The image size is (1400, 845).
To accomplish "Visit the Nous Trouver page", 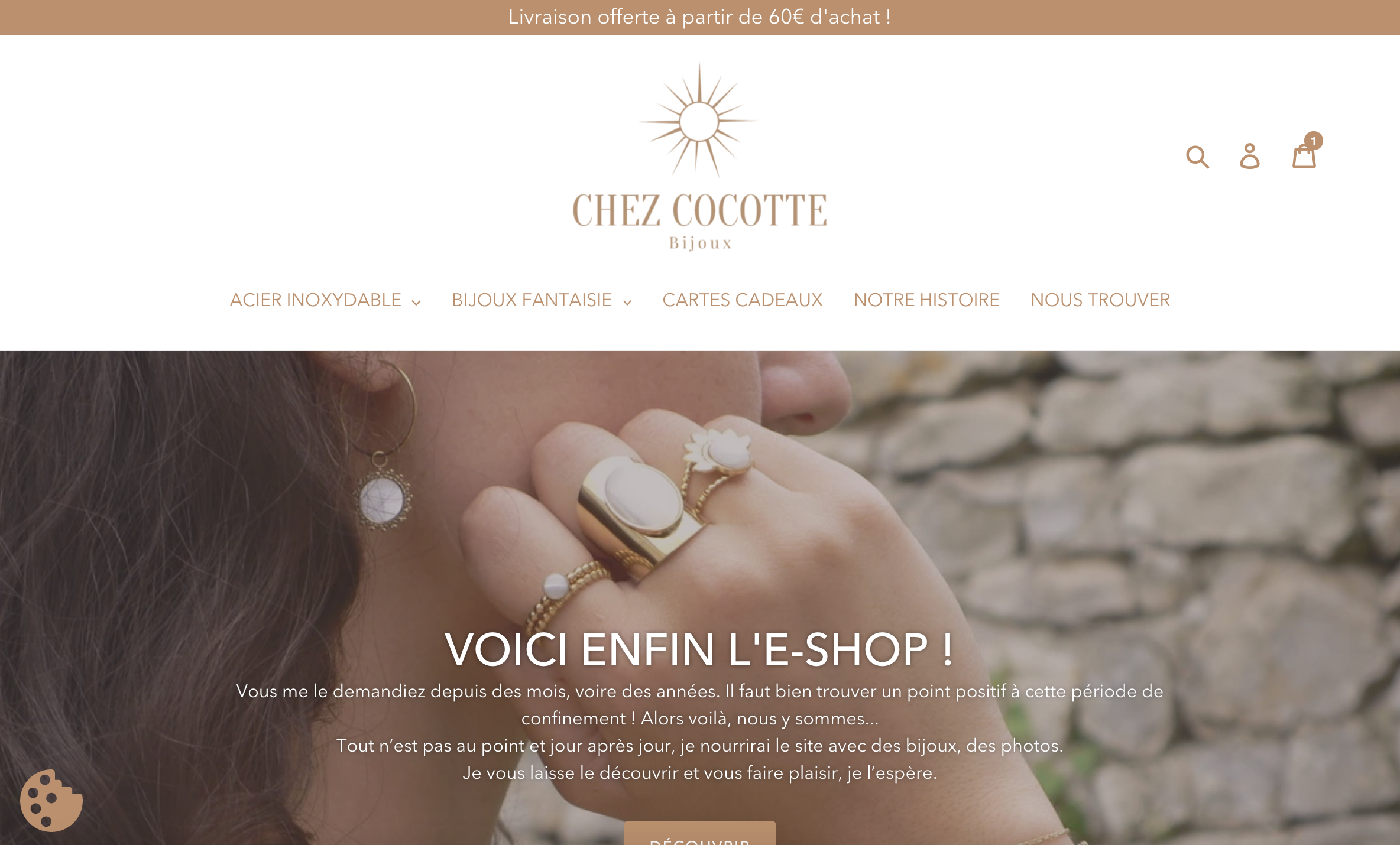I will coord(1100,300).
